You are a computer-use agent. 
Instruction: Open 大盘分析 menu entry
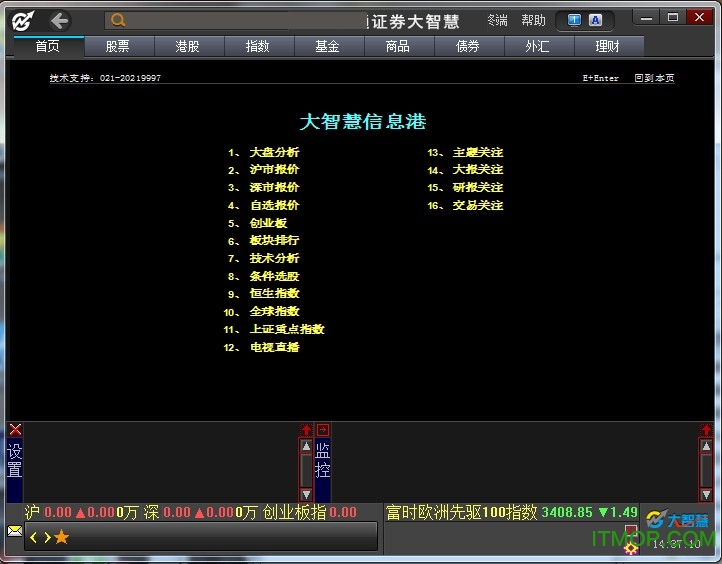(274, 152)
